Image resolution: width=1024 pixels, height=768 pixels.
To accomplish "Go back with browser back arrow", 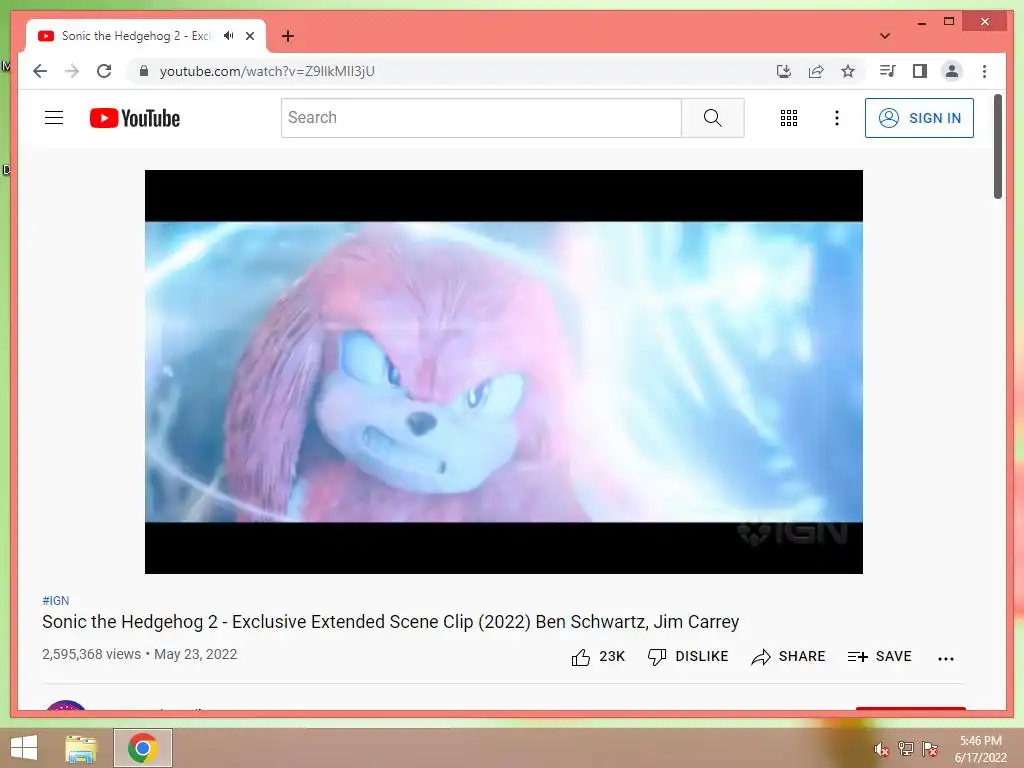I will coord(40,71).
